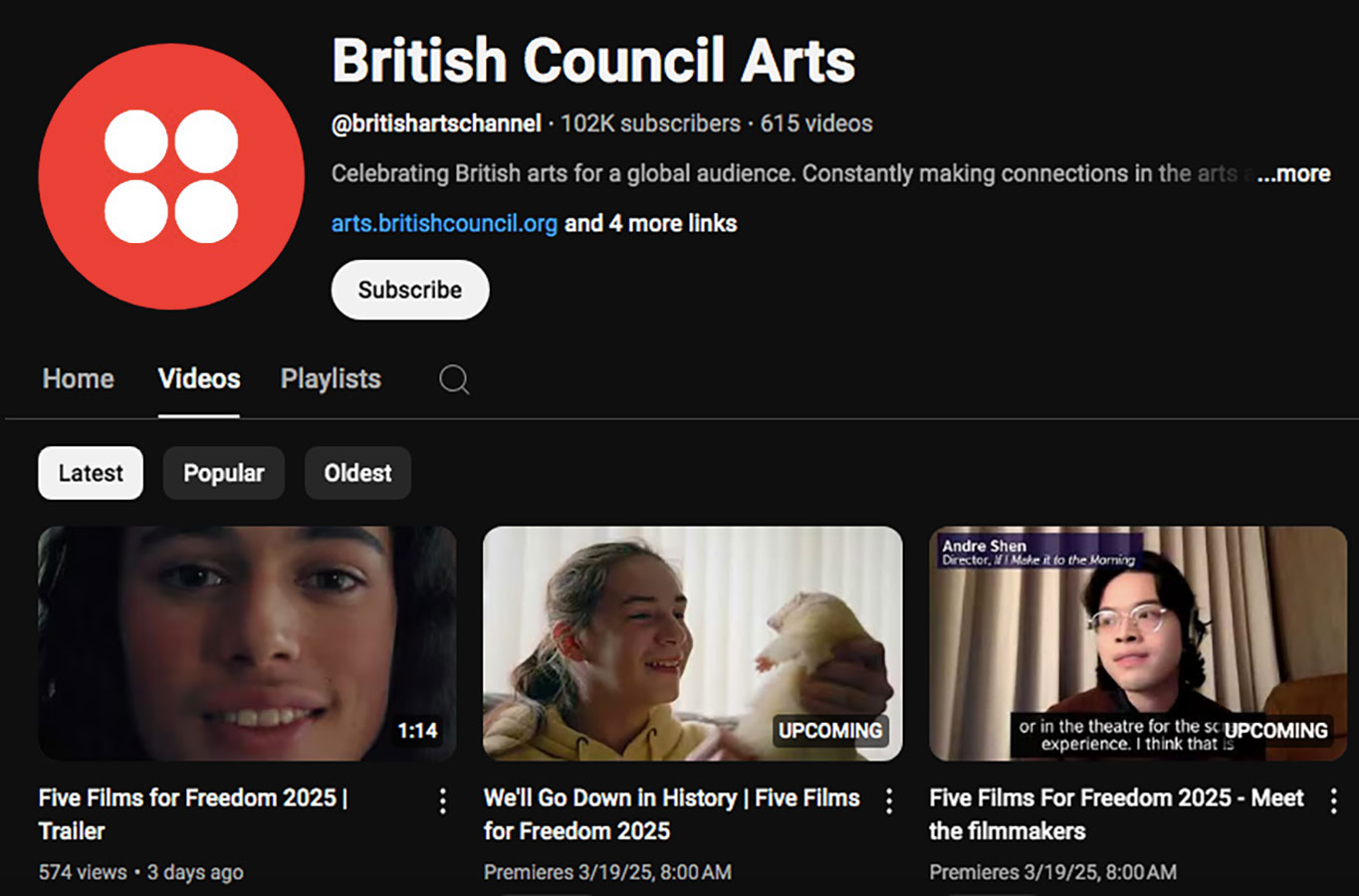Click title 'We'll Go Down in History | Five Films'
Screen dimensions: 1359x896
click(672, 814)
